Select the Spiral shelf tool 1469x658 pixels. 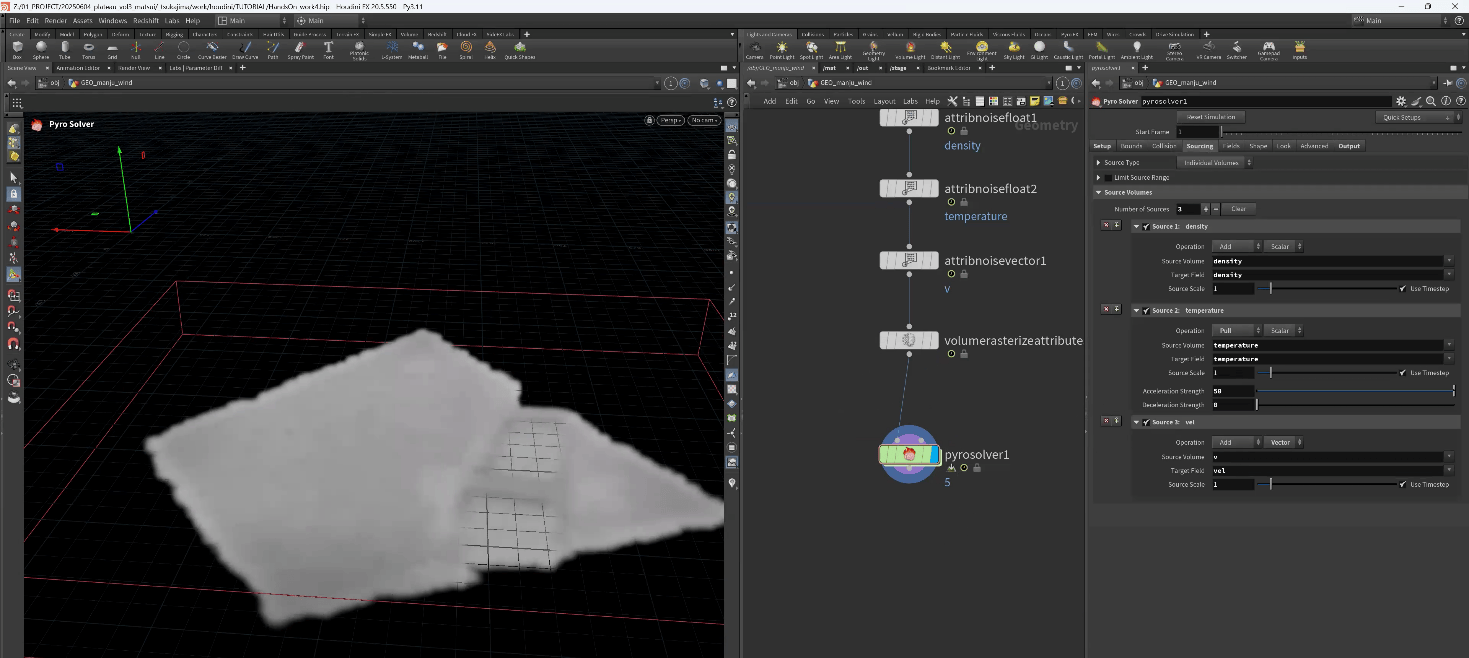(466, 48)
